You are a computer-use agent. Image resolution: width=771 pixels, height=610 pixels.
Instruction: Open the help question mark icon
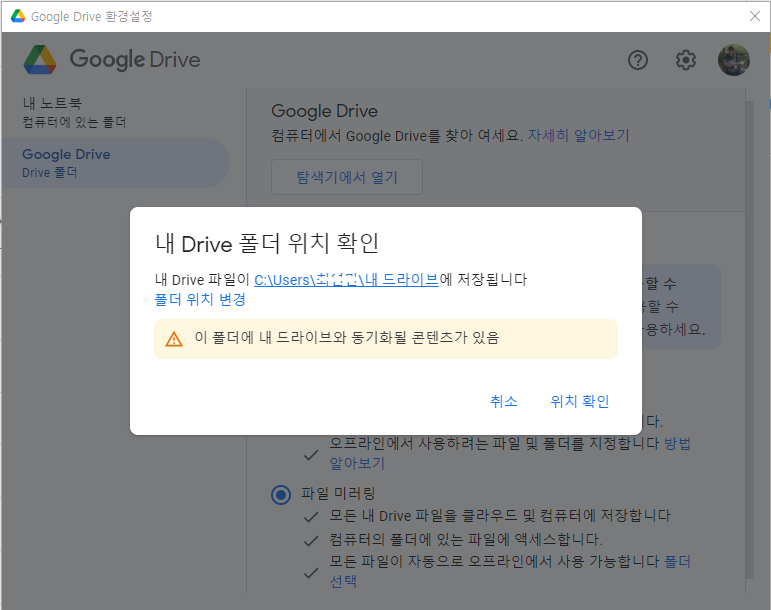[x=638, y=60]
